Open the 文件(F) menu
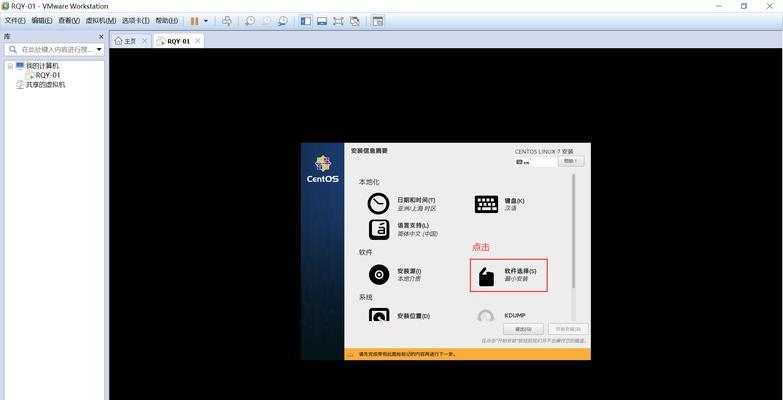 point(15,21)
